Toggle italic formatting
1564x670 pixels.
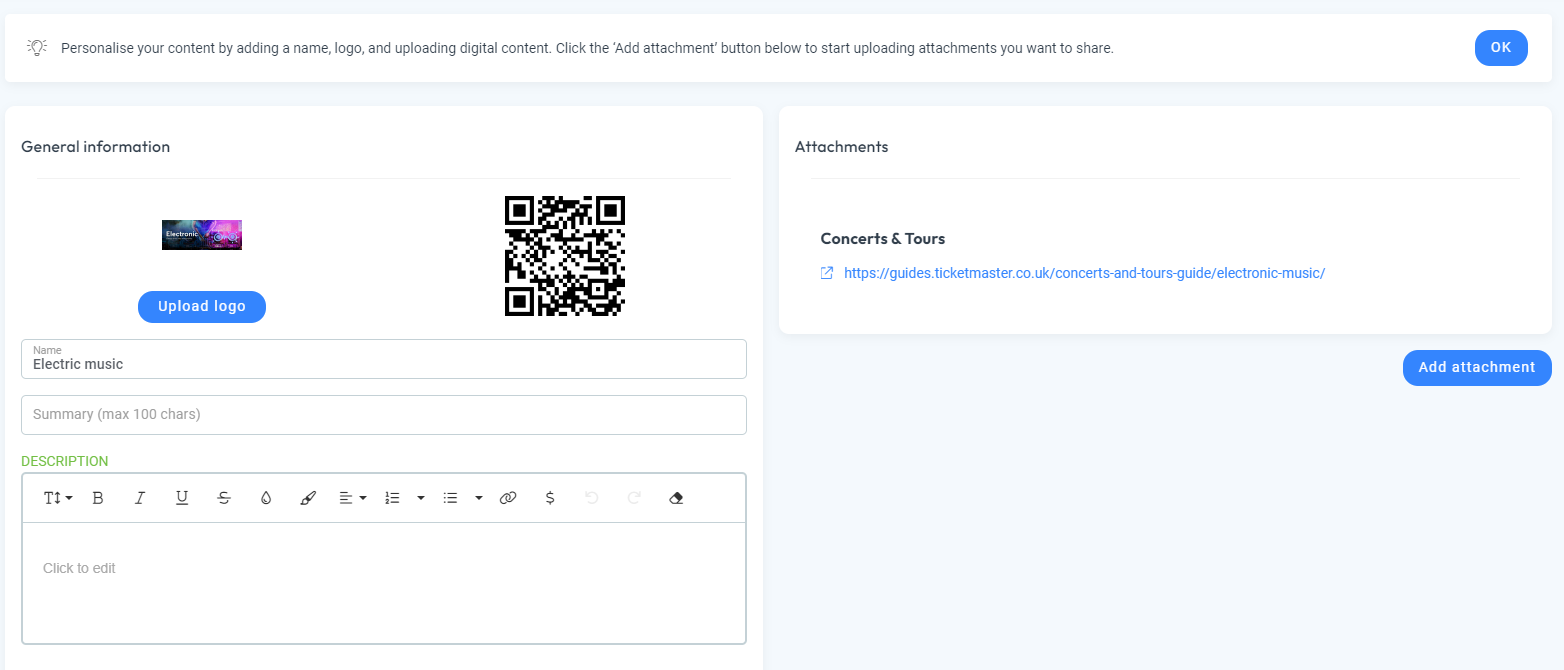click(x=140, y=497)
